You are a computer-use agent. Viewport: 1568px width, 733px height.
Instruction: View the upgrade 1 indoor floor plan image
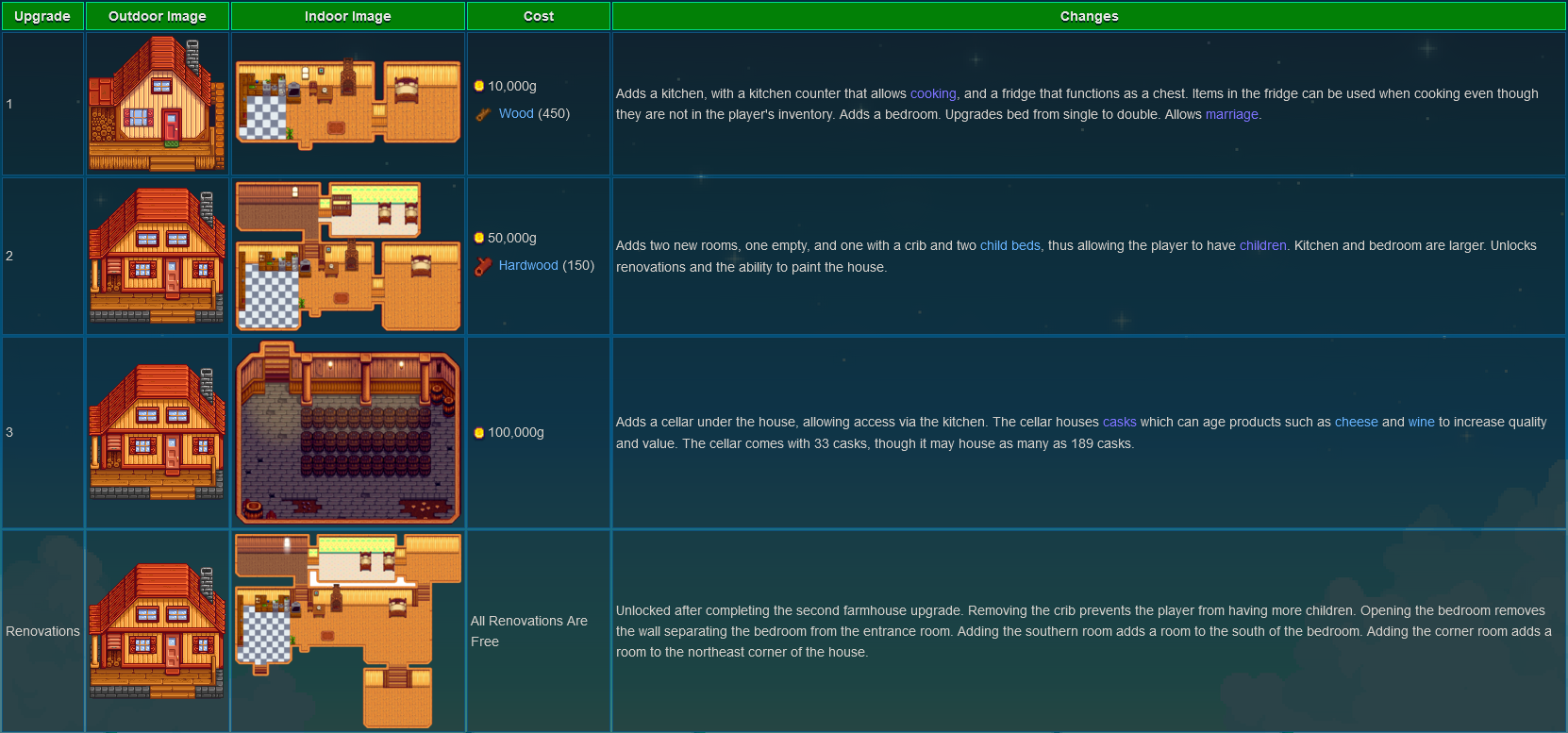(348, 104)
